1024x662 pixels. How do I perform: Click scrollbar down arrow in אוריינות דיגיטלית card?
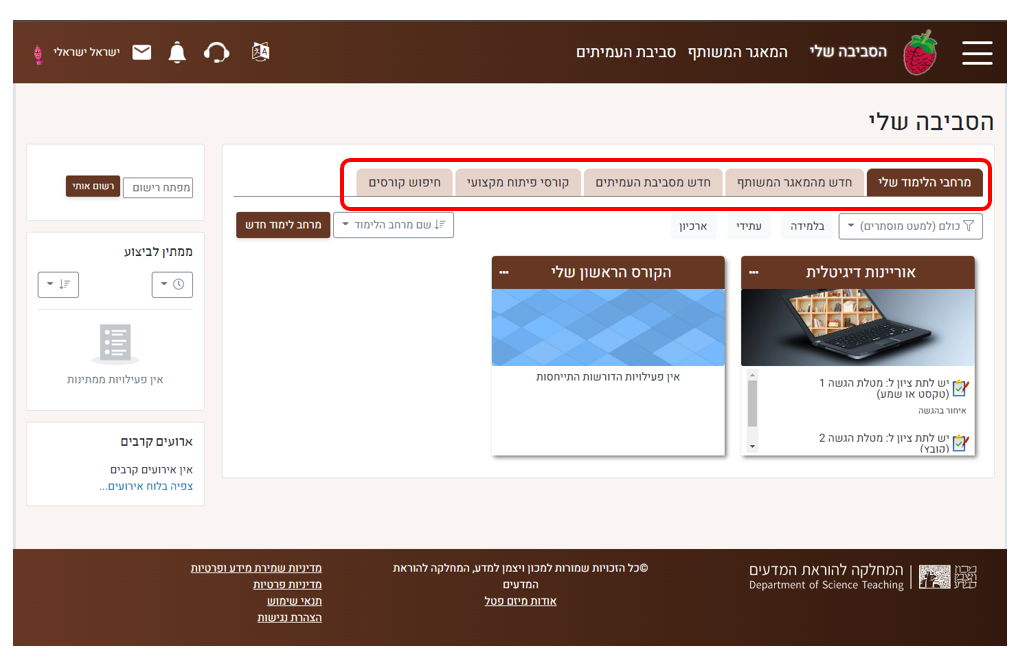(x=753, y=445)
